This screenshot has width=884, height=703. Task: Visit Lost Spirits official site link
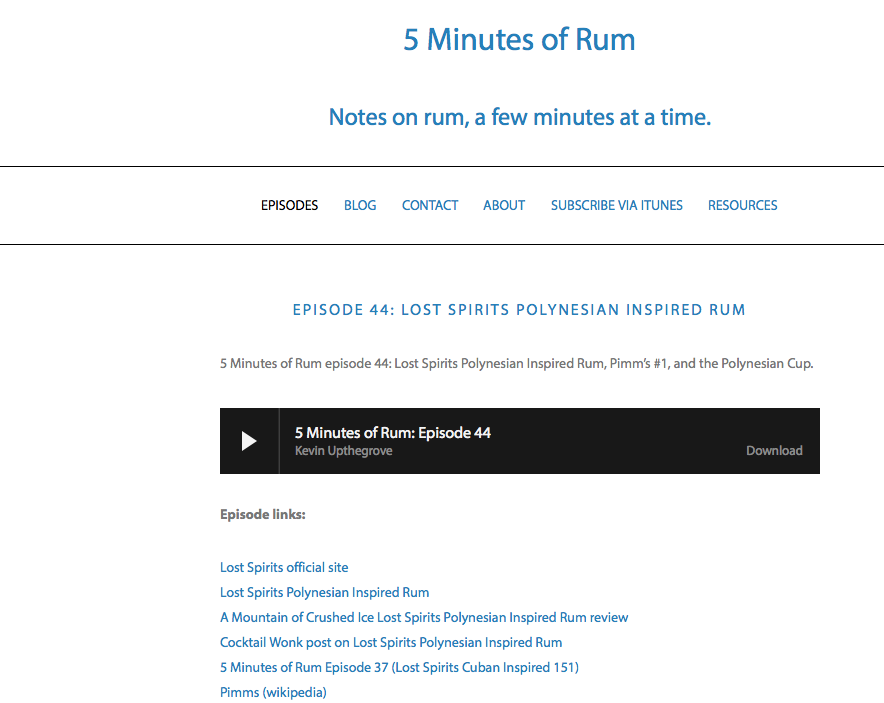point(284,567)
